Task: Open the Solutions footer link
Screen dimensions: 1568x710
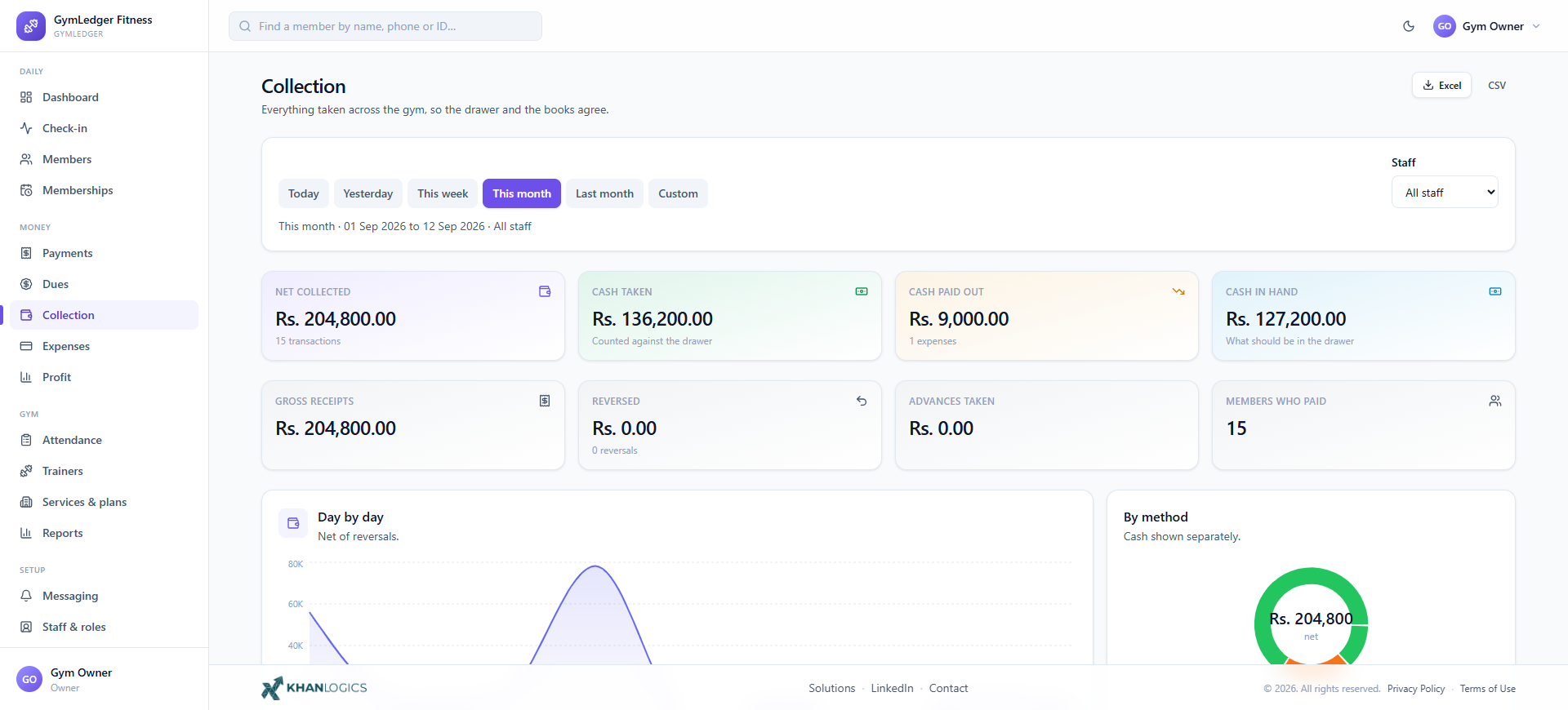Action: [x=832, y=688]
